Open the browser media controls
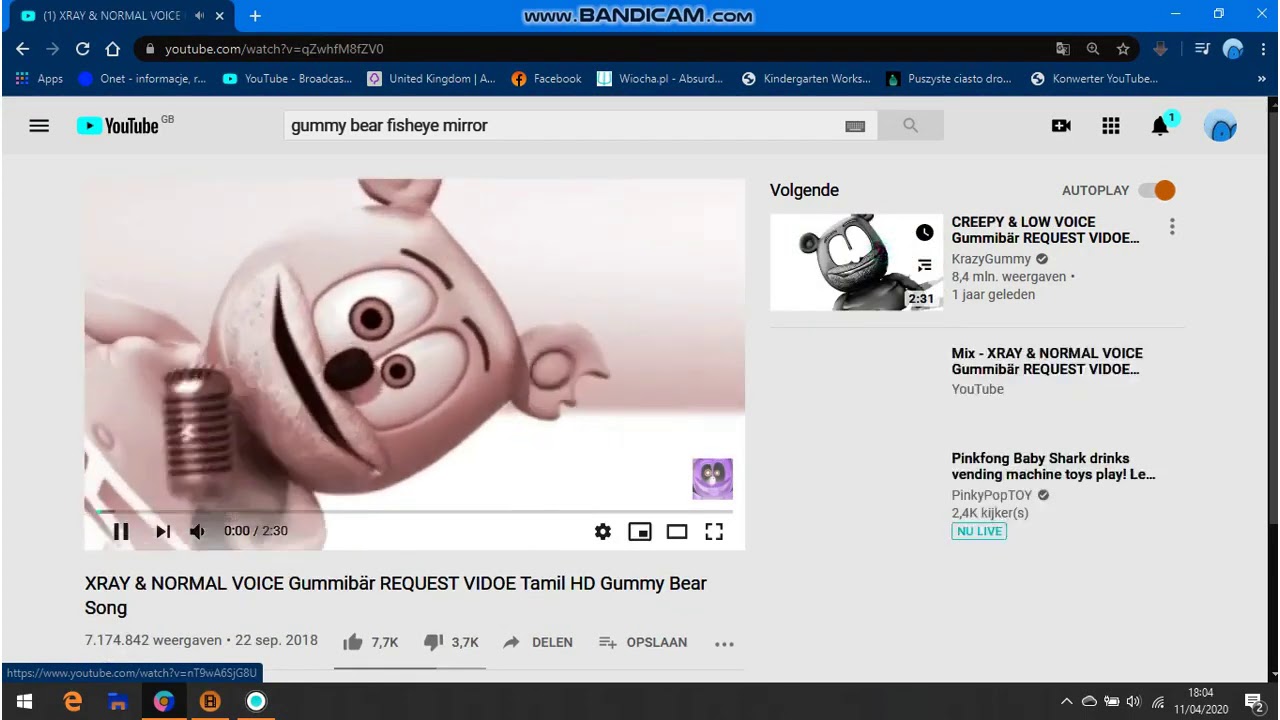Viewport: 1280px width, 720px height. click(1202, 49)
